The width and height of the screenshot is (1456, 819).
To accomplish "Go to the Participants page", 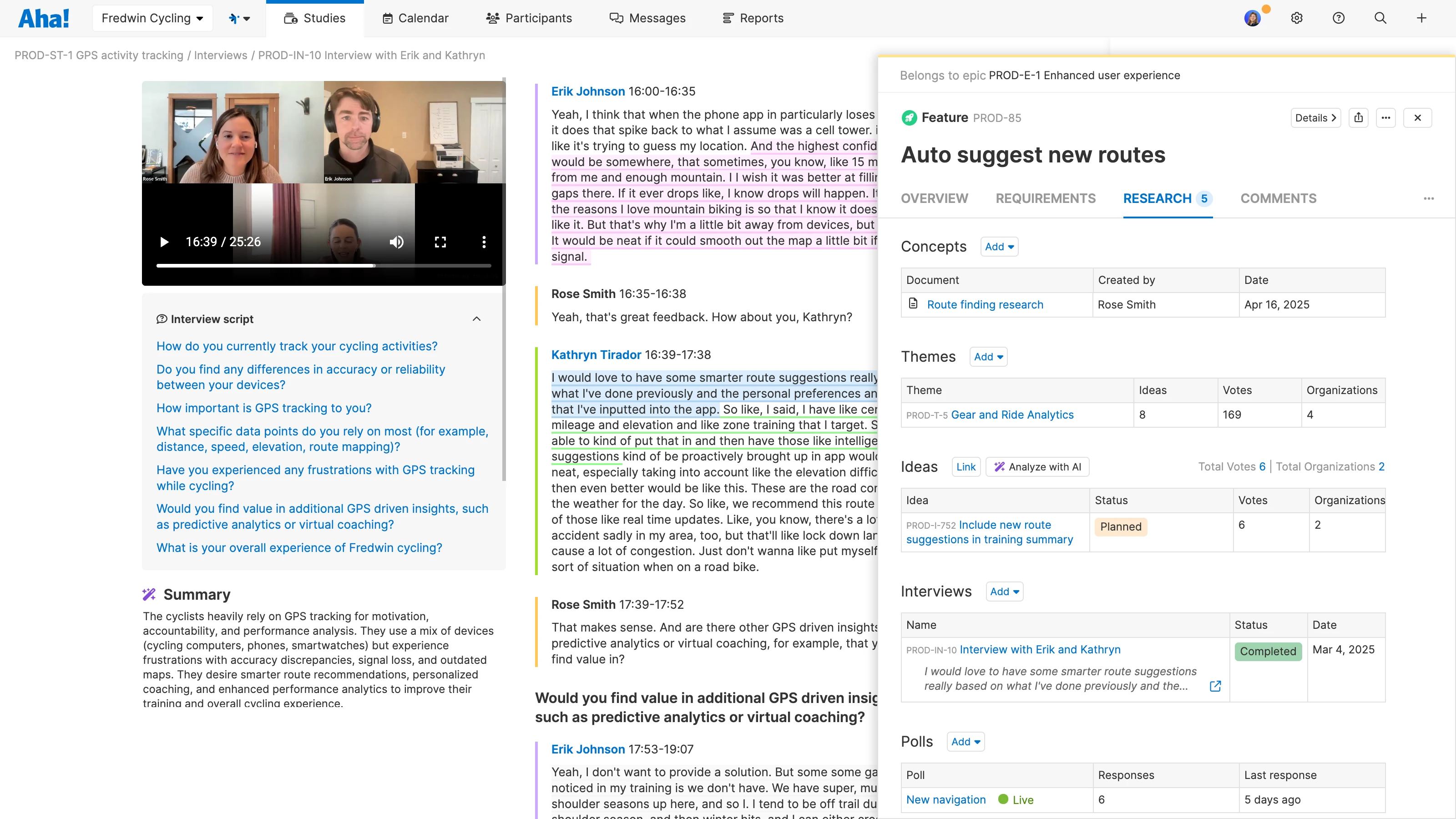I will [x=529, y=18].
